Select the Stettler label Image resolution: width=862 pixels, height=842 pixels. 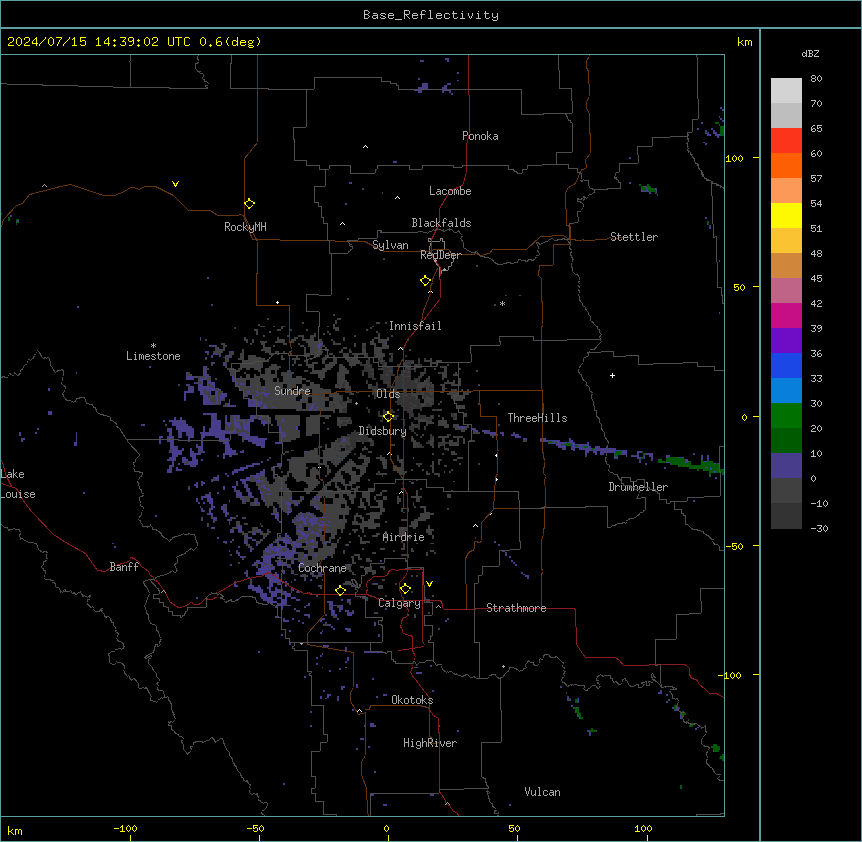[x=634, y=237]
